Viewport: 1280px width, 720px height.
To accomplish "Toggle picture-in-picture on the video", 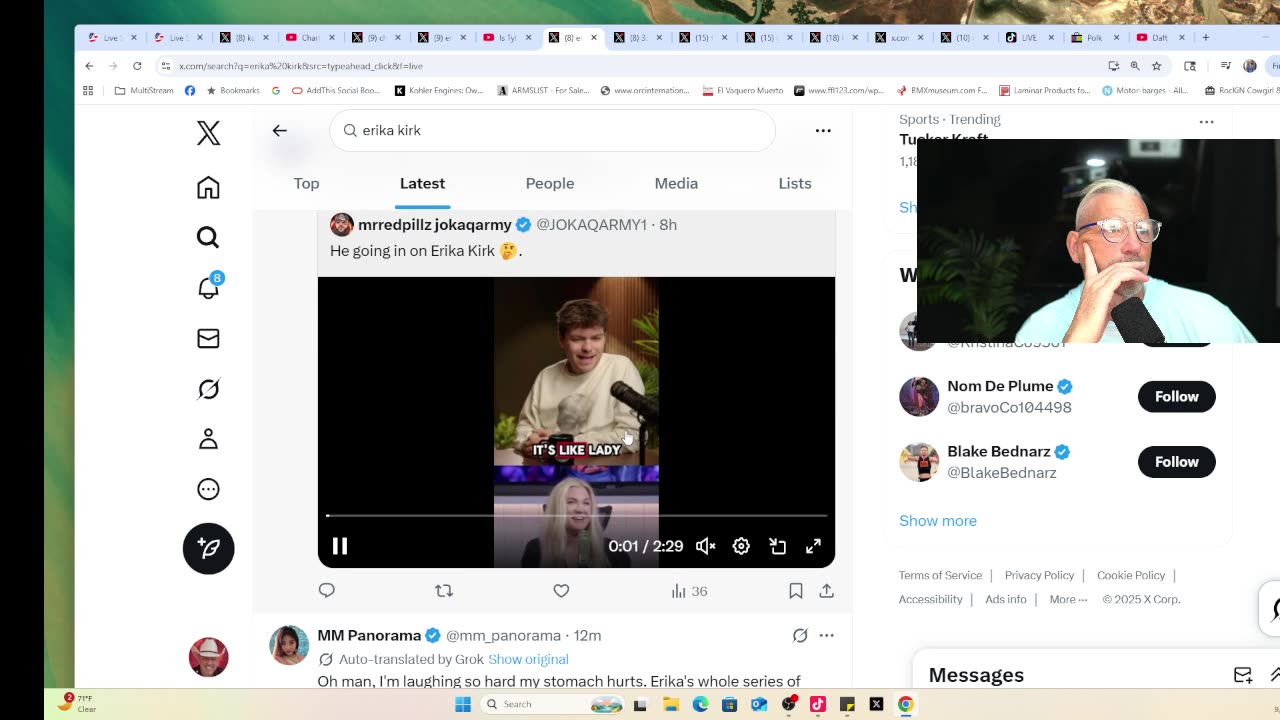I will coord(777,546).
